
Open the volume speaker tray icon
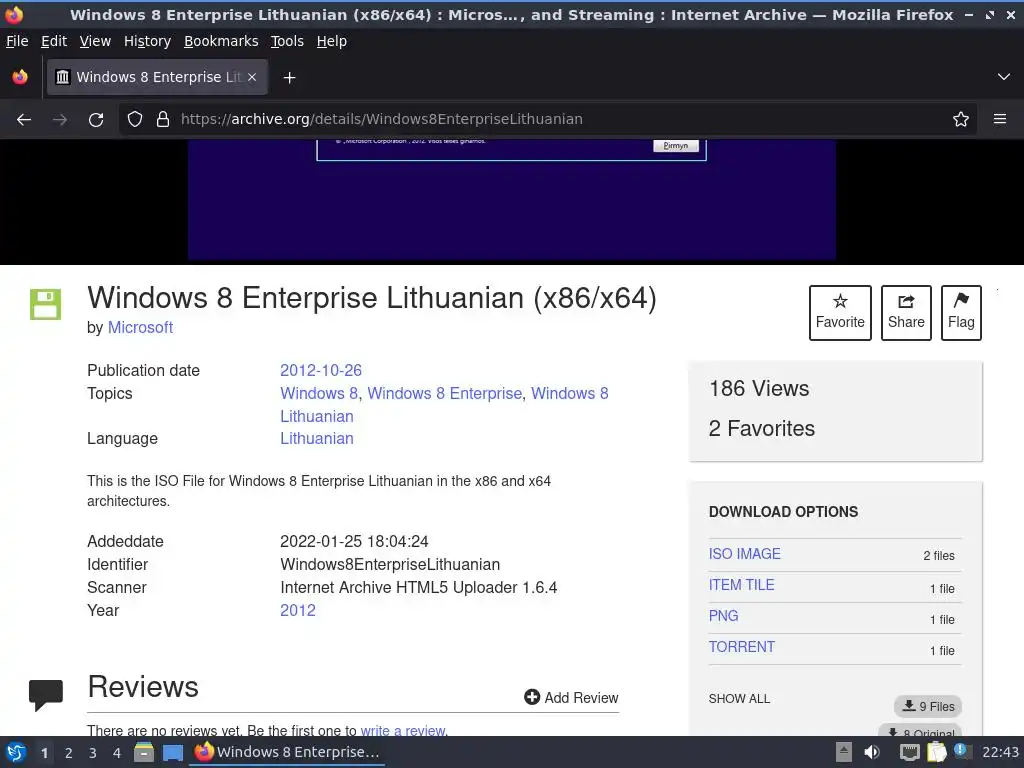[872, 752]
